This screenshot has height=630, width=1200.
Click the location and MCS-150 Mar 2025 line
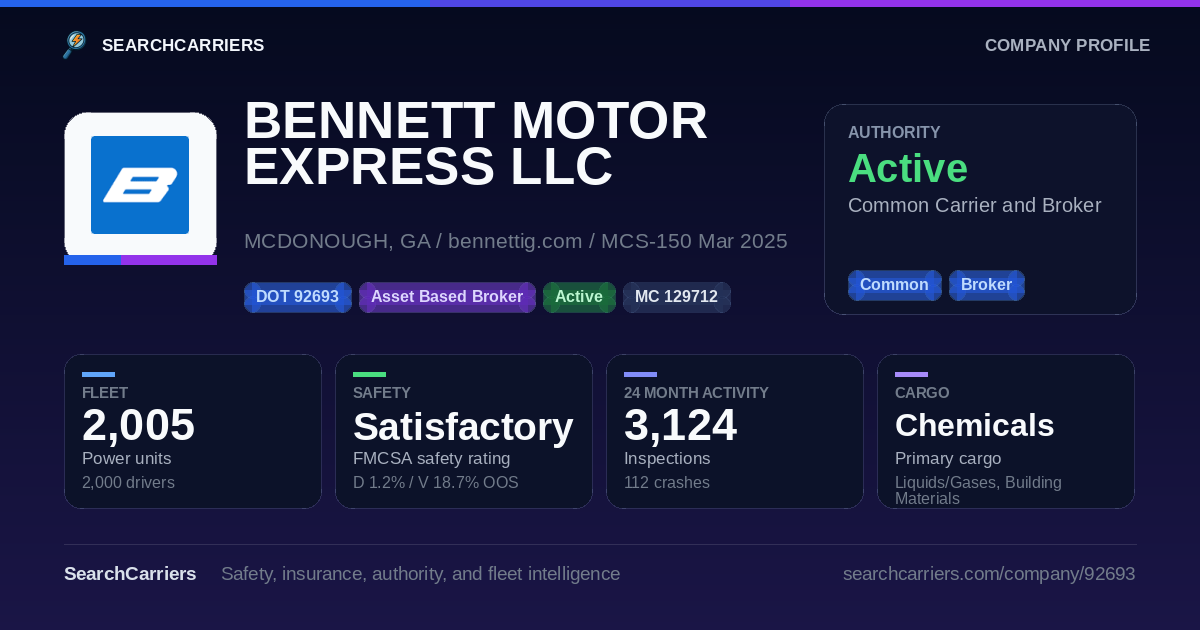tap(516, 241)
